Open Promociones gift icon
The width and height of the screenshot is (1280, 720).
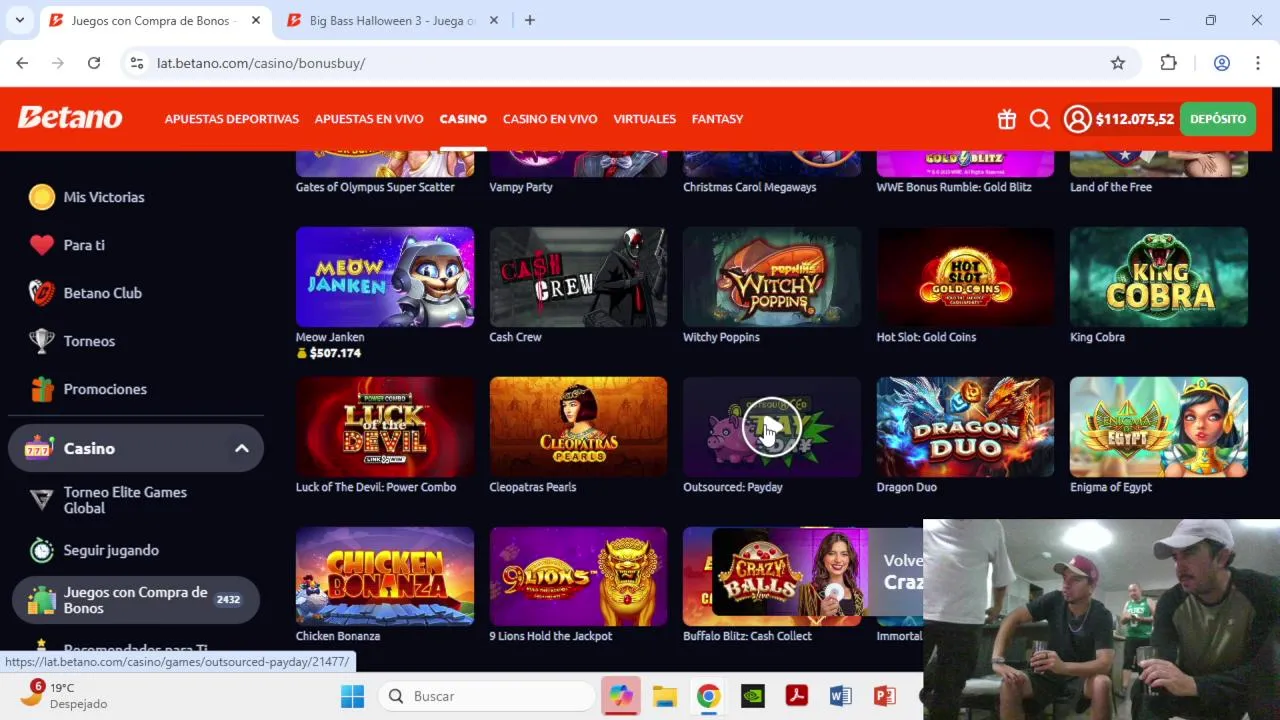(x=41, y=389)
